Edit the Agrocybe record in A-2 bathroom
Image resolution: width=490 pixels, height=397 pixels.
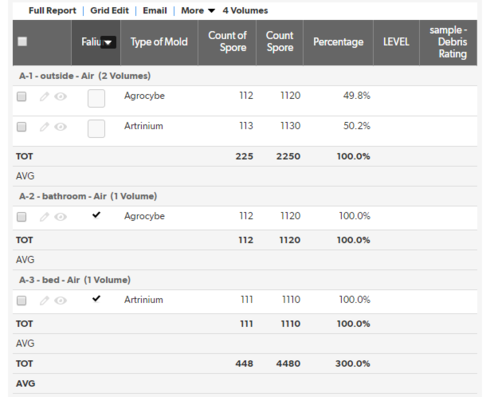point(44,217)
